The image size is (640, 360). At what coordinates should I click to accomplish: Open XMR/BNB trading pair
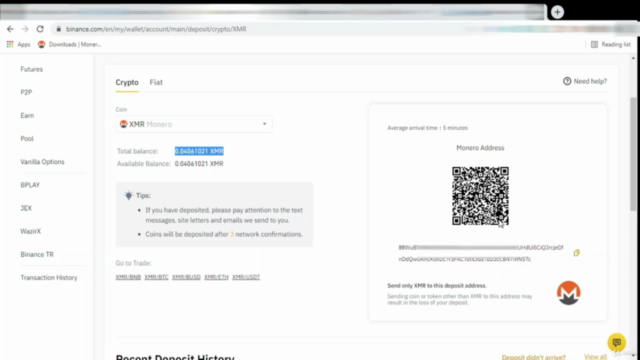[128, 277]
